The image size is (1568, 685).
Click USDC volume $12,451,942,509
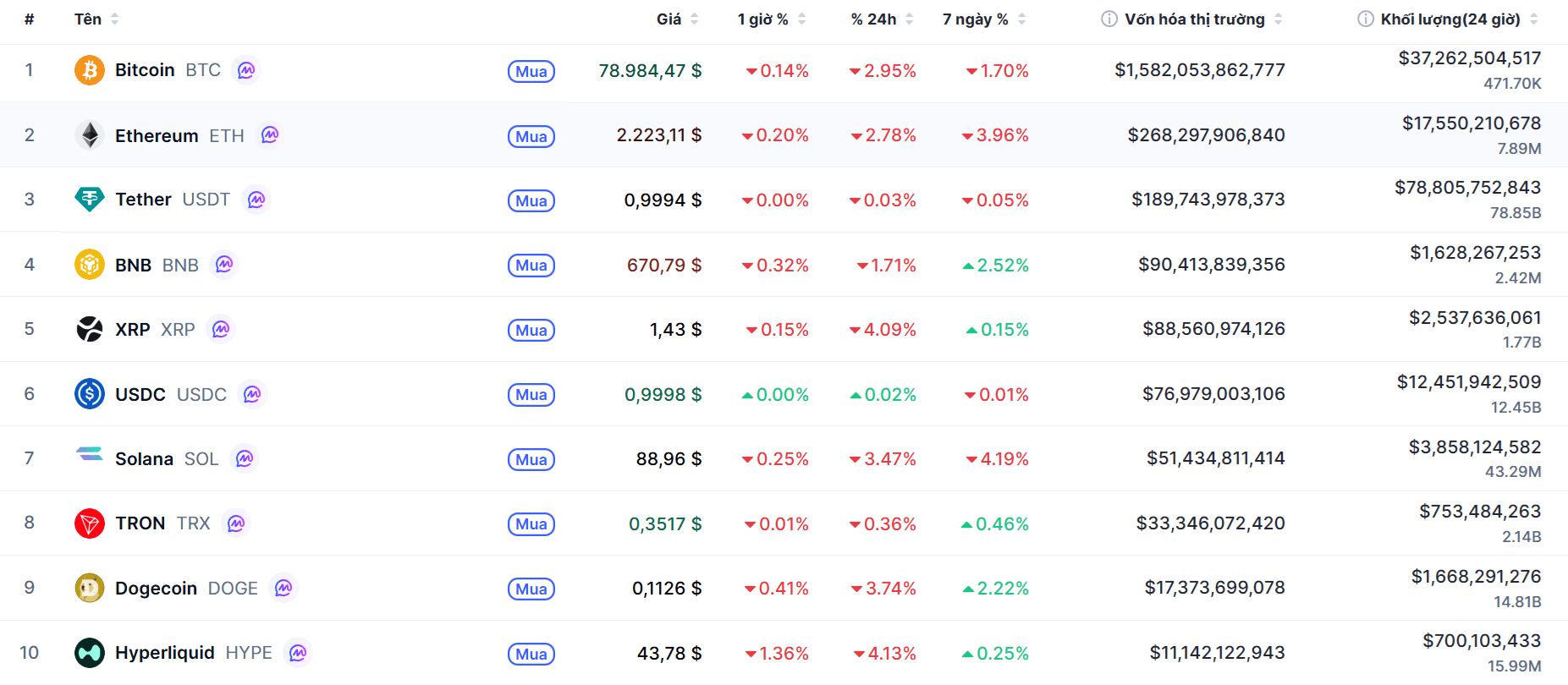click(1469, 382)
